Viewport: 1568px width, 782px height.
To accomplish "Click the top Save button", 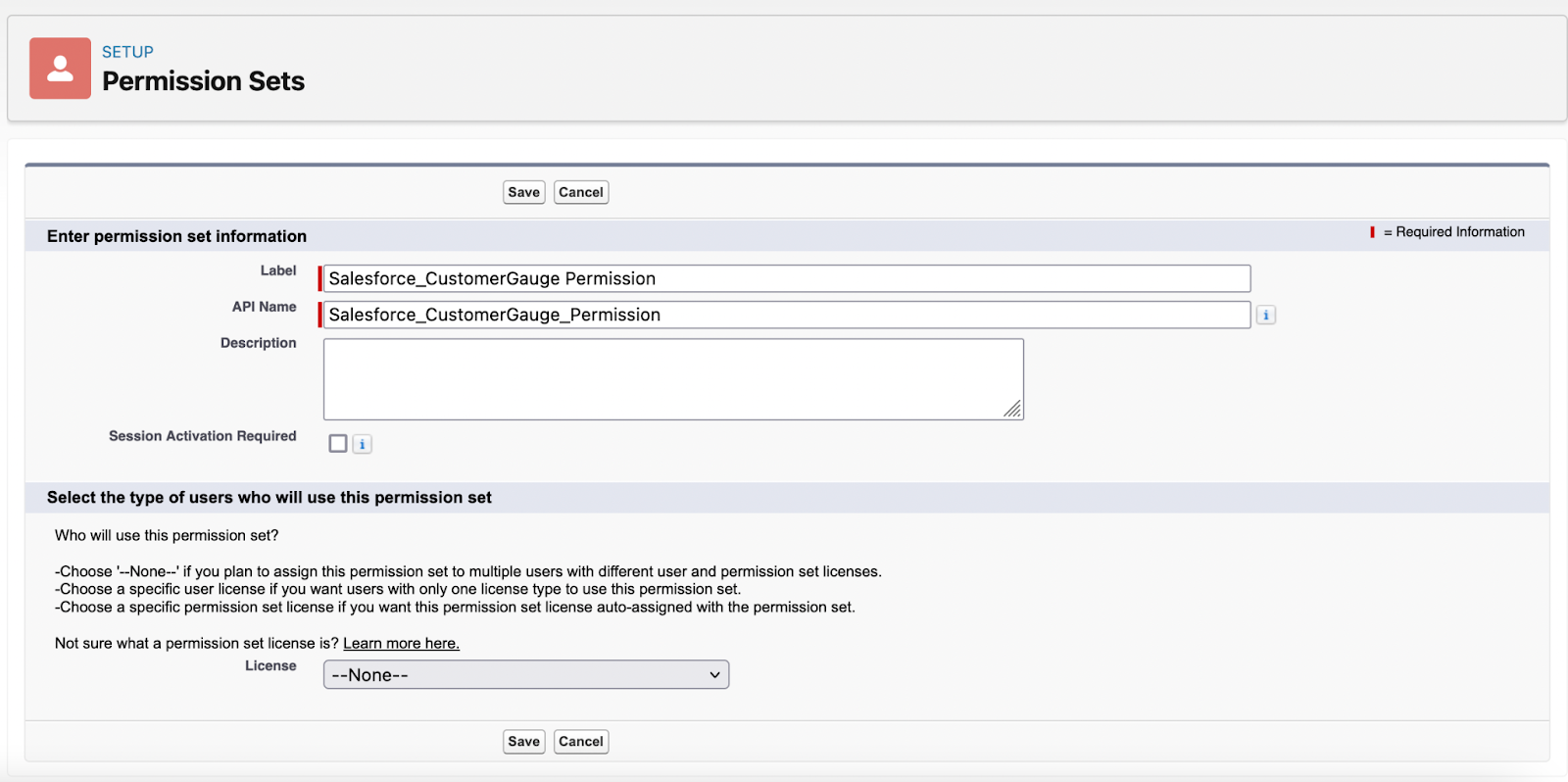I will coord(524,192).
